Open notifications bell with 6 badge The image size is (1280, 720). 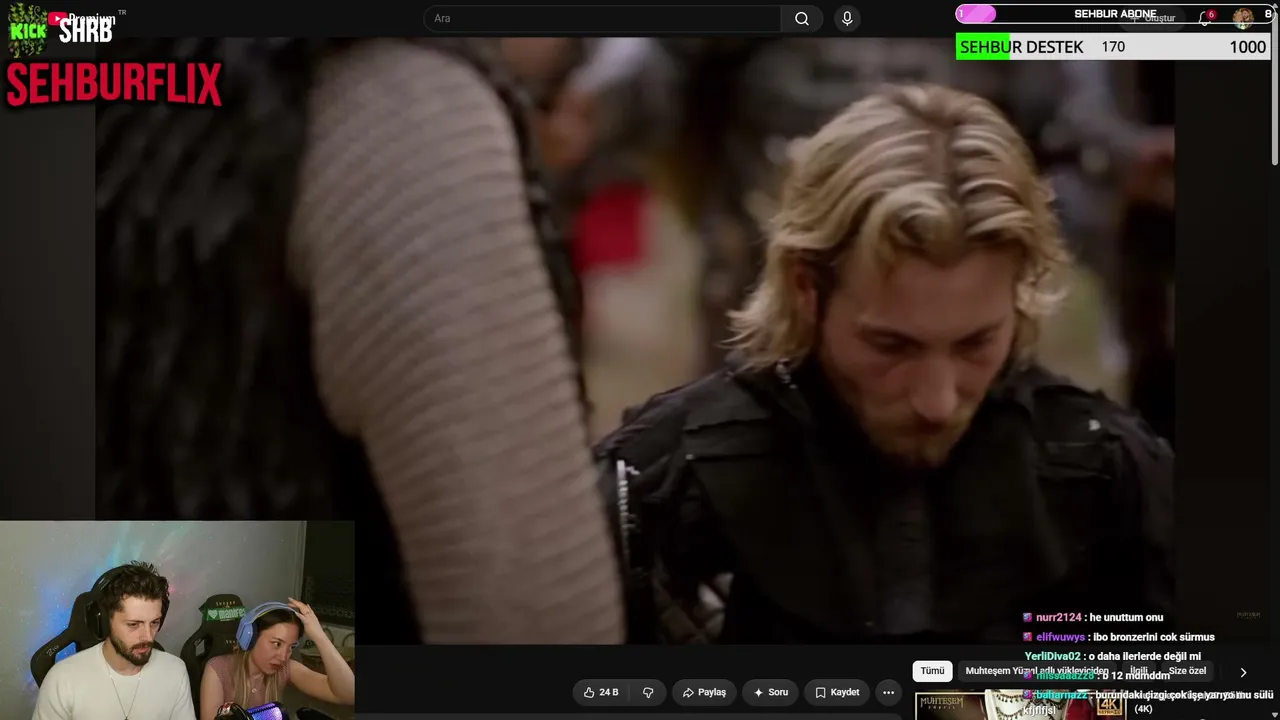point(1206,17)
